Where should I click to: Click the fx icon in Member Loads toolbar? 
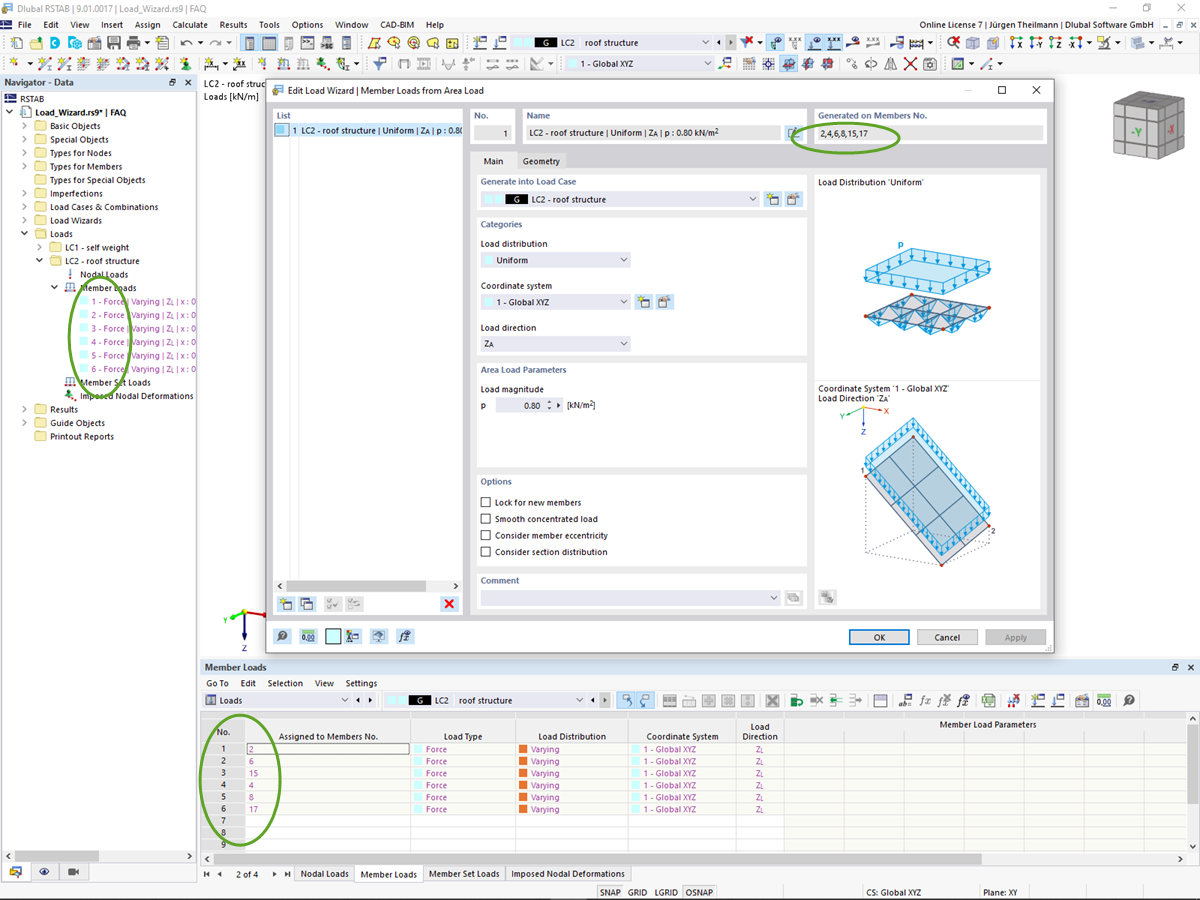pos(926,701)
